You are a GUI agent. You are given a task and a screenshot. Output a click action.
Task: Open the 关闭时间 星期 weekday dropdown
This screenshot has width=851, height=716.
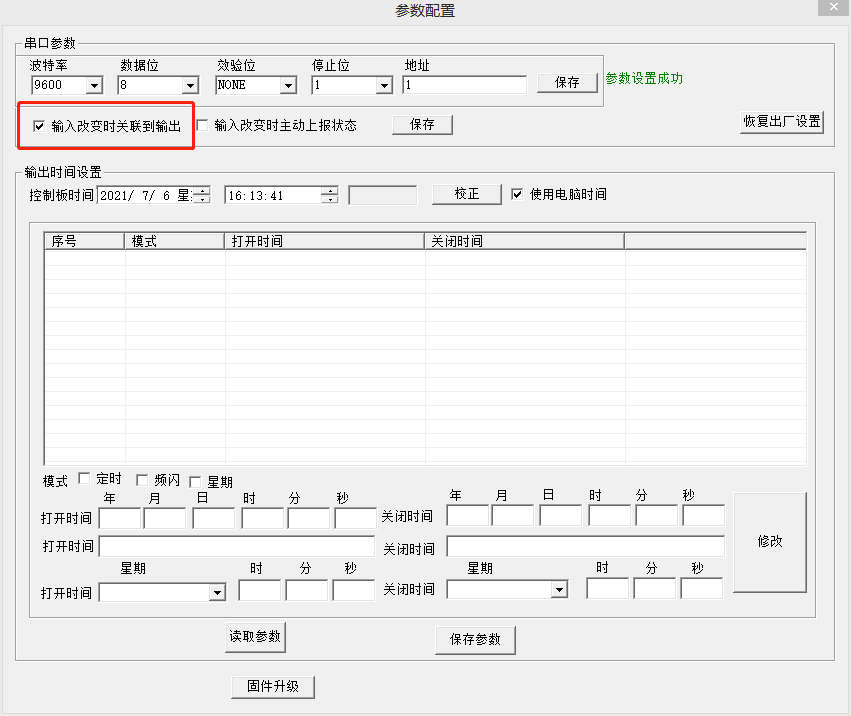coord(560,590)
